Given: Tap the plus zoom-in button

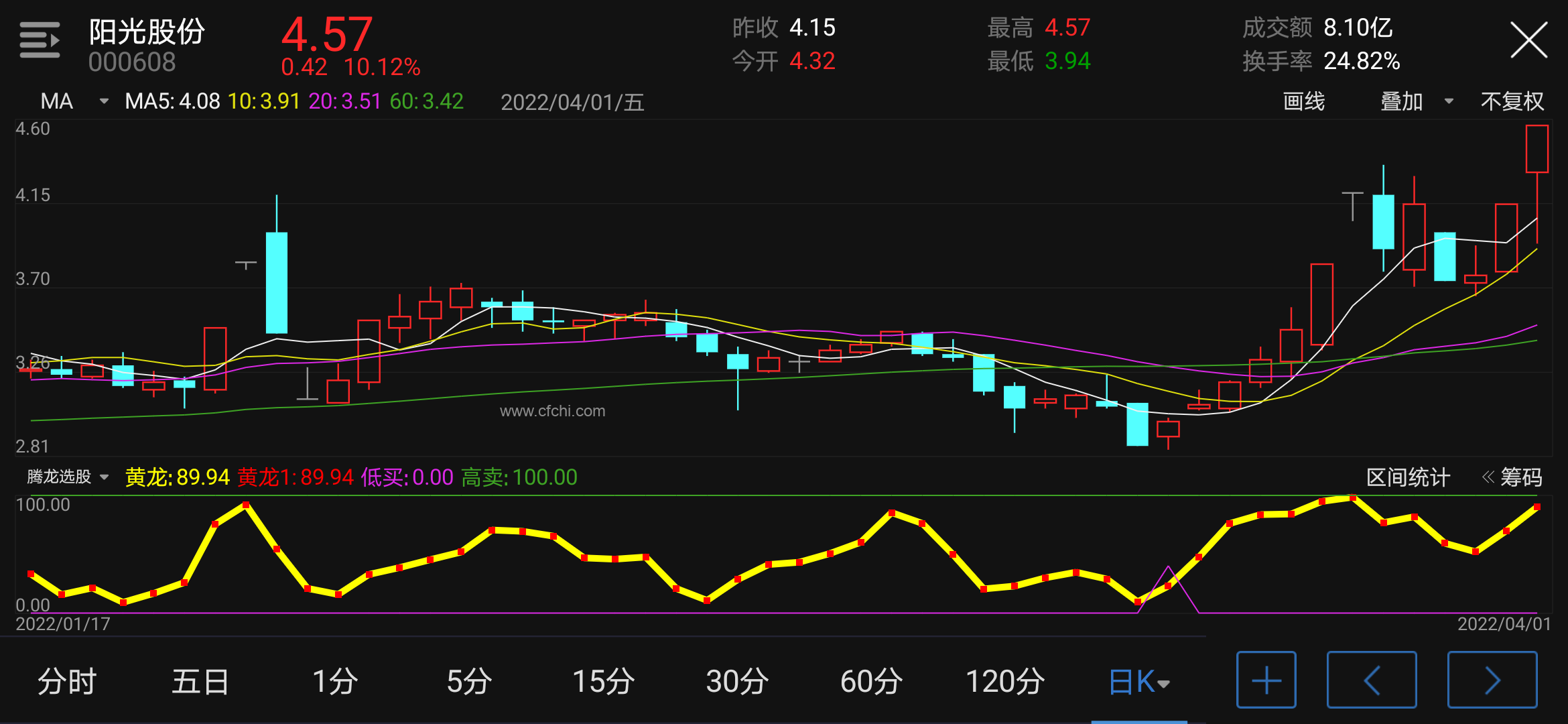Looking at the screenshot, I should pyautogui.click(x=1266, y=680).
